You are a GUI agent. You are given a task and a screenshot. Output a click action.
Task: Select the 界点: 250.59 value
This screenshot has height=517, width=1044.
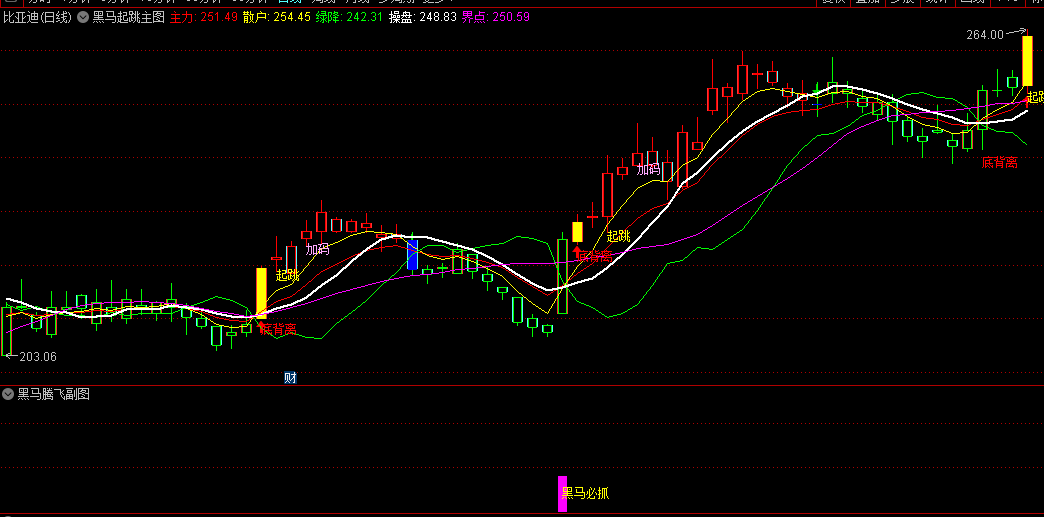(496, 17)
